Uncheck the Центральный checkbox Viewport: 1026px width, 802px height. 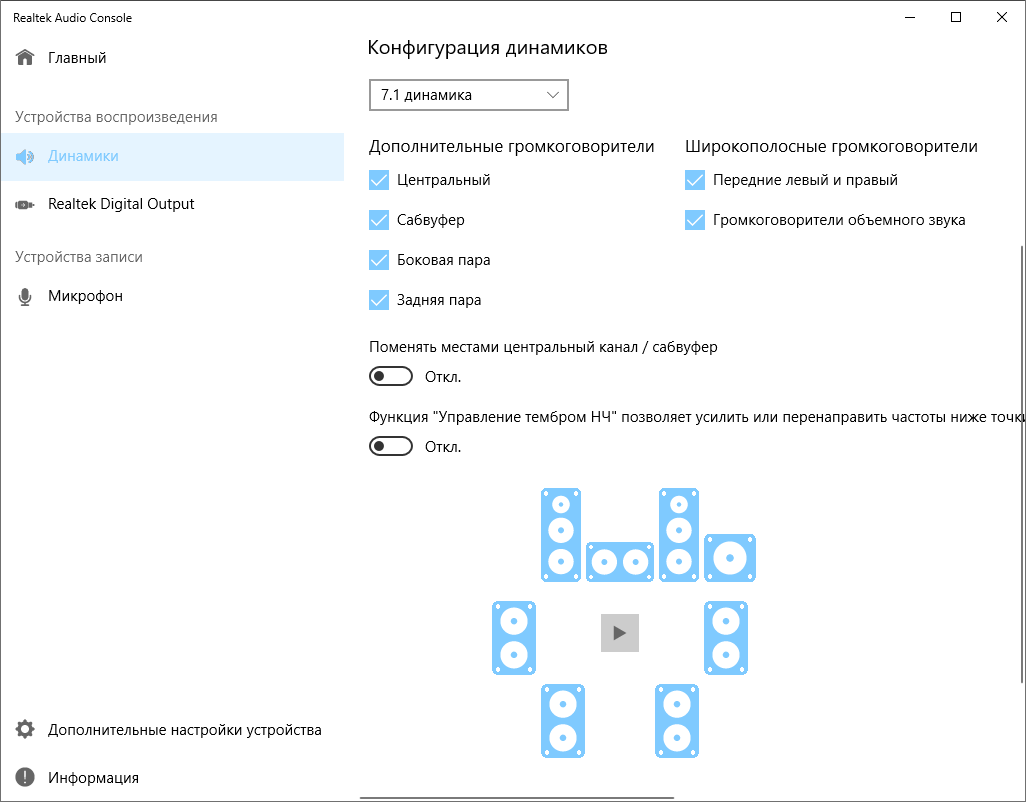tap(379, 181)
